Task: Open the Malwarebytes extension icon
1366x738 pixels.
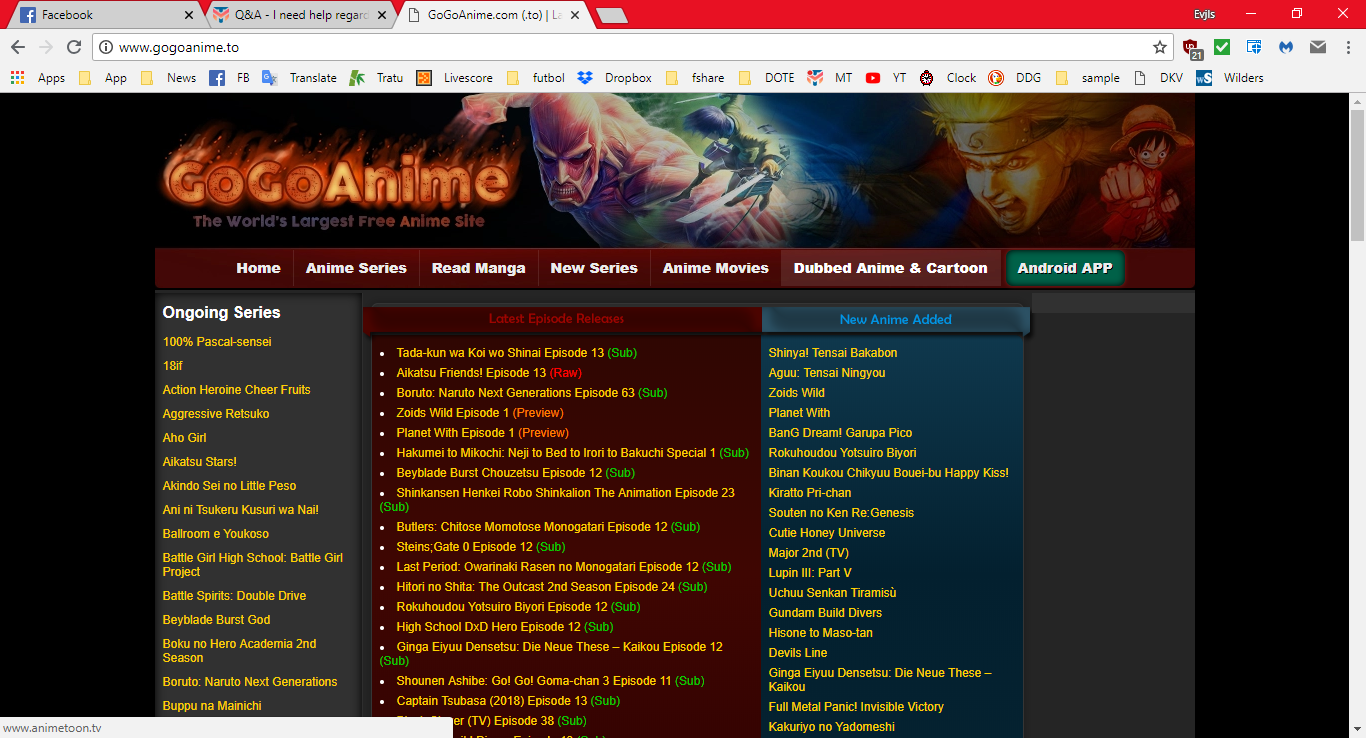Action: (1286, 47)
